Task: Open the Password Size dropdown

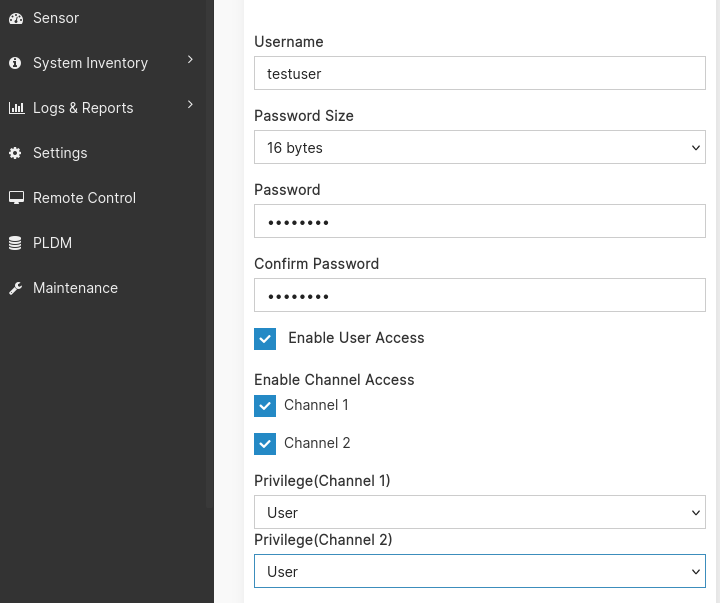Action: (480, 148)
